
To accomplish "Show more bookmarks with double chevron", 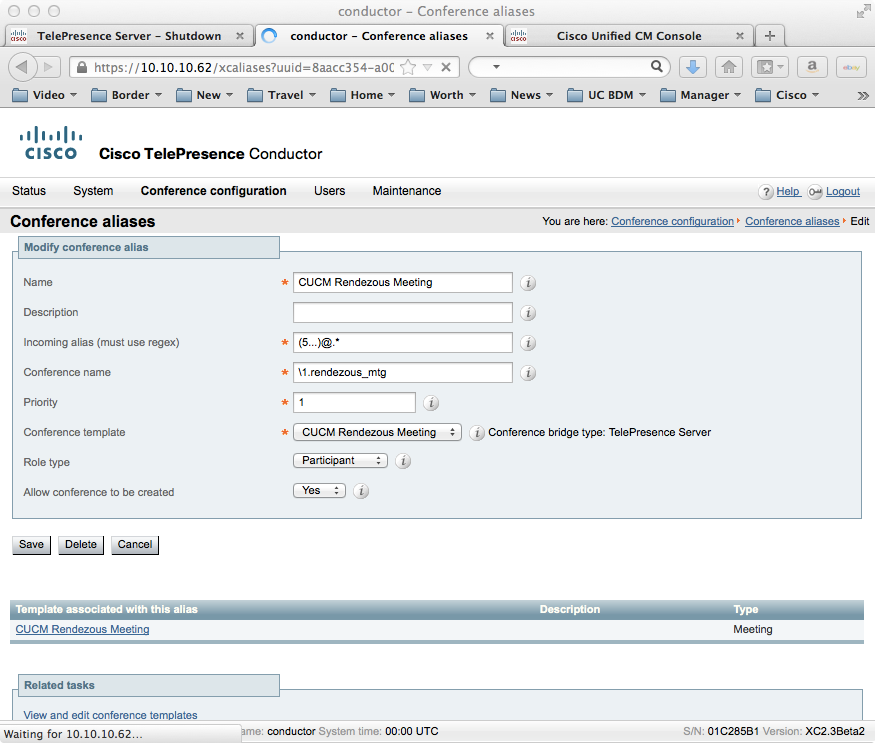I will tap(863, 95).
